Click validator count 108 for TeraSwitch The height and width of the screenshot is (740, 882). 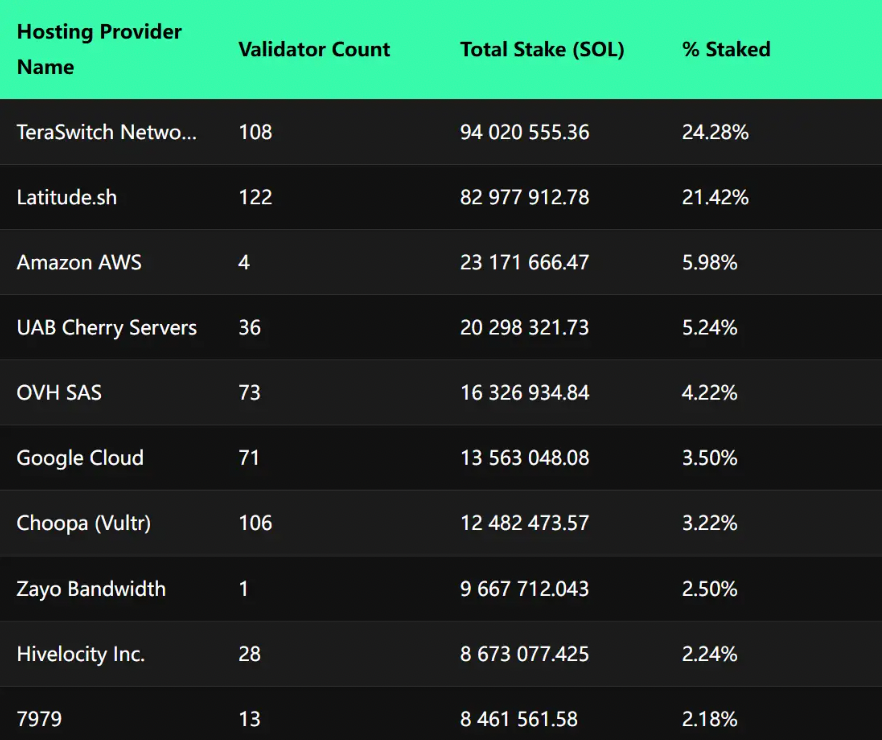[255, 132]
